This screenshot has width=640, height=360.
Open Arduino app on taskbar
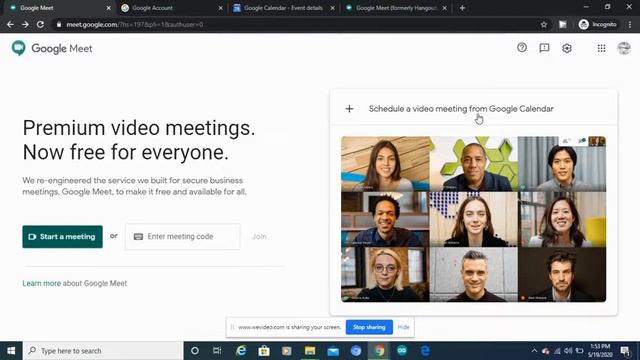(x=402, y=351)
